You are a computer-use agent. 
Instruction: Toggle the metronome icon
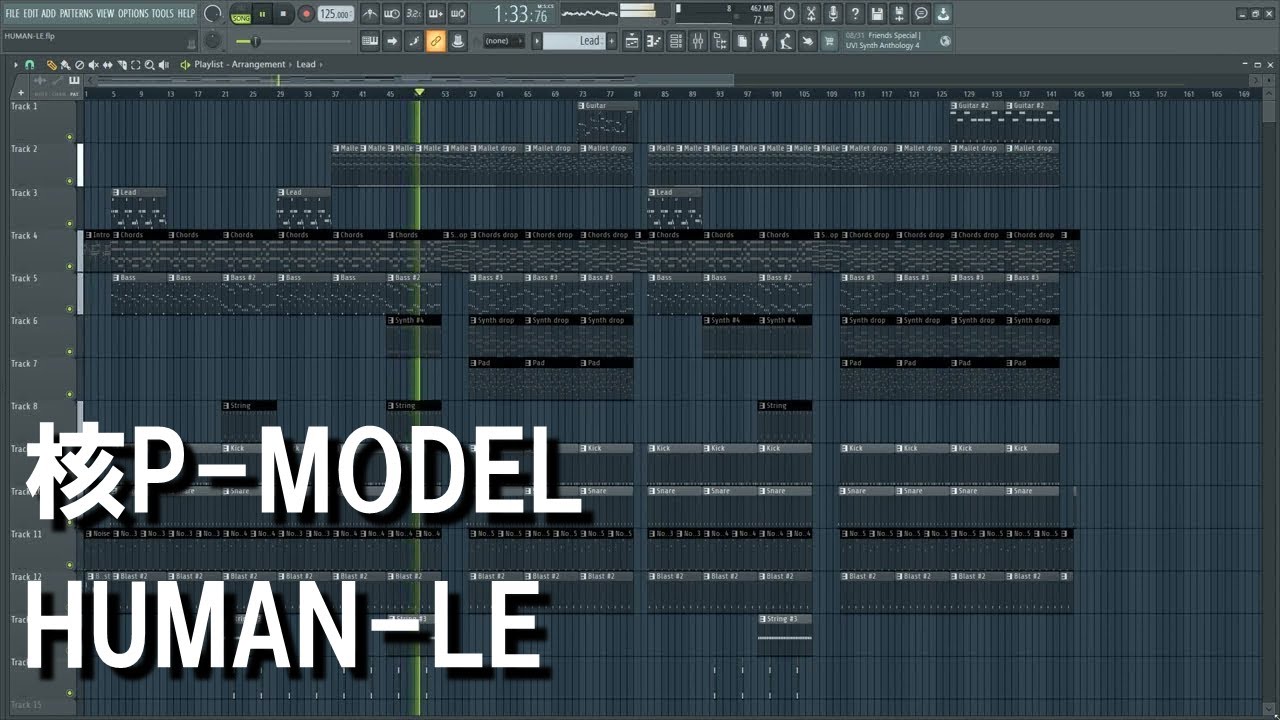pyautogui.click(x=370, y=14)
